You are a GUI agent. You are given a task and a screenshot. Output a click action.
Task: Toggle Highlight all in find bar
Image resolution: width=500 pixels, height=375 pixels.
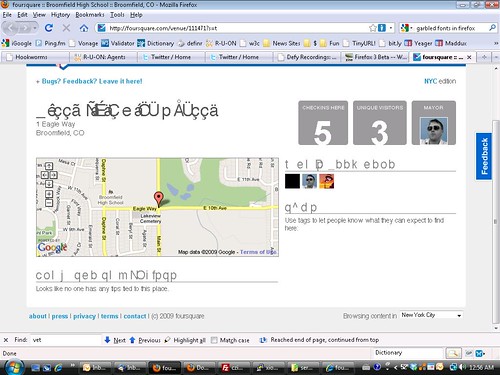tap(185, 340)
